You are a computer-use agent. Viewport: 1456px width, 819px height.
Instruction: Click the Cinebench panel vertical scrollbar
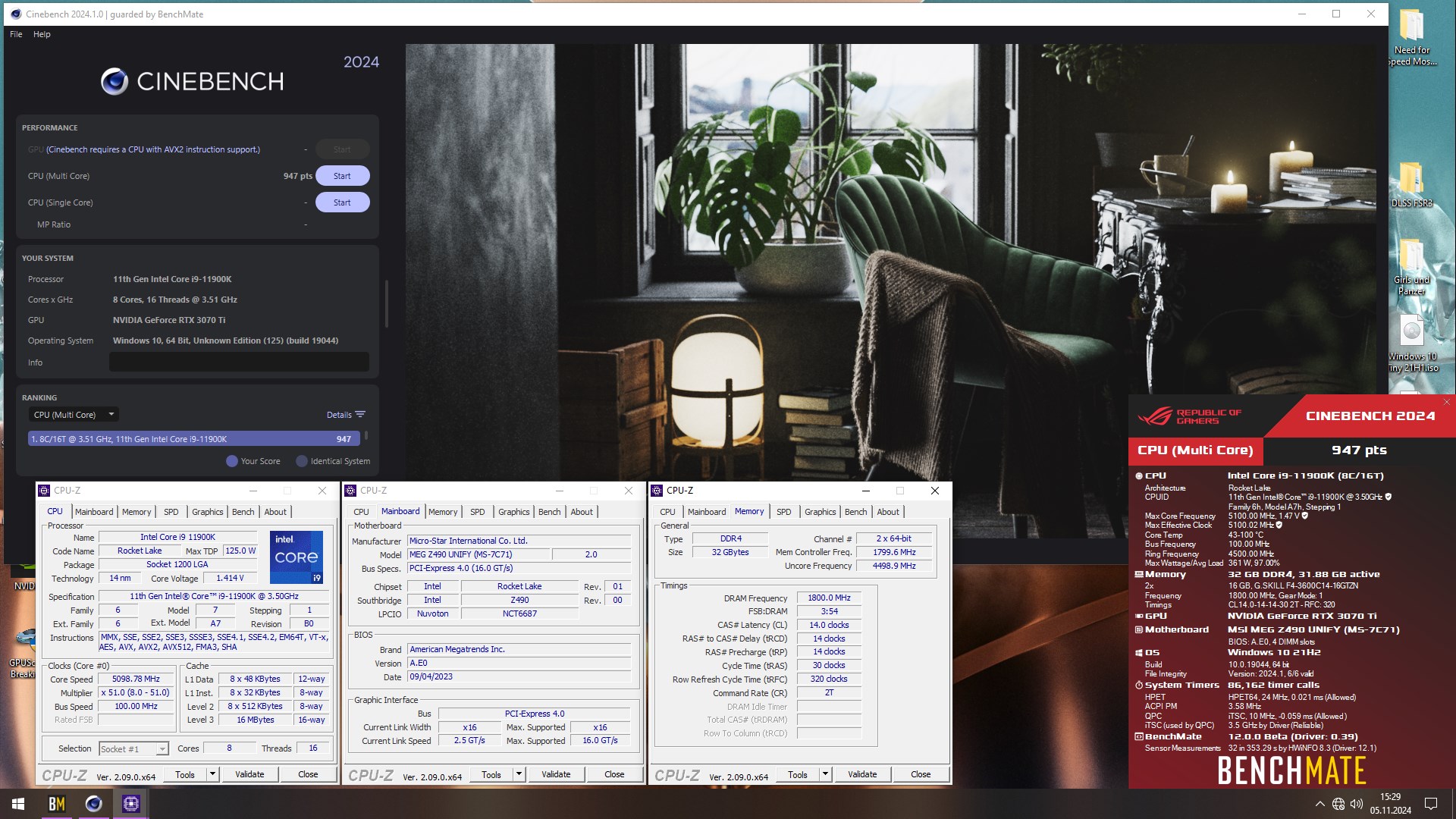tap(387, 303)
